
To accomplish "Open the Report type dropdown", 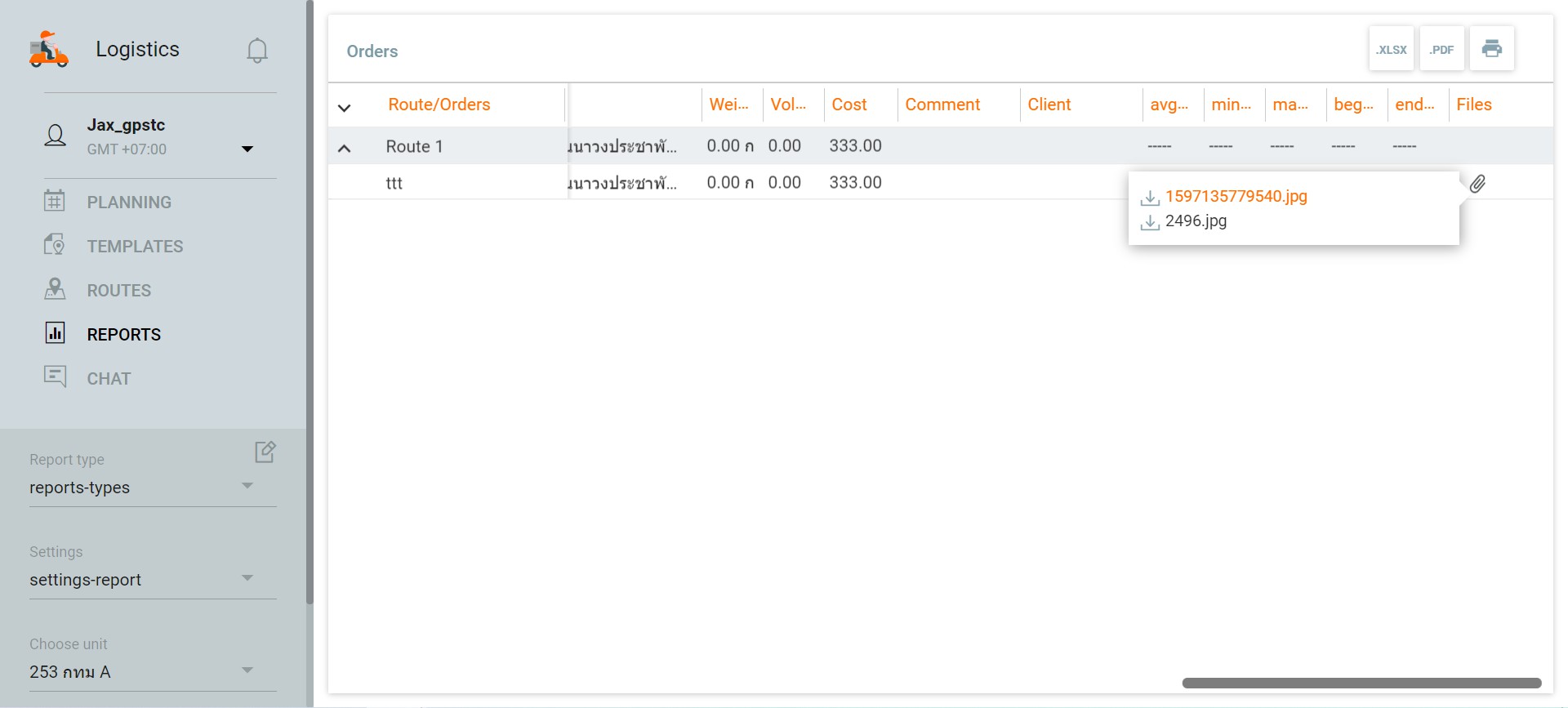I will pyautogui.click(x=247, y=486).
